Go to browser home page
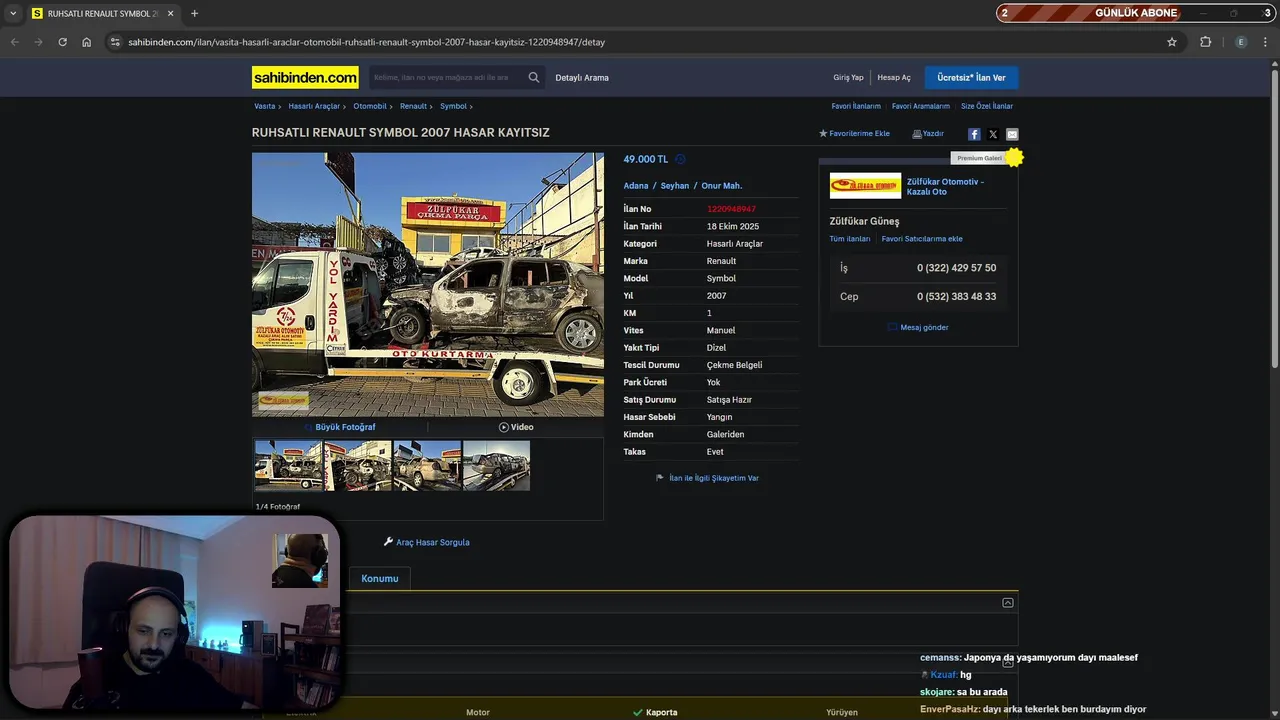Screen dimensions: 1280x720 [x=86, y=42]
